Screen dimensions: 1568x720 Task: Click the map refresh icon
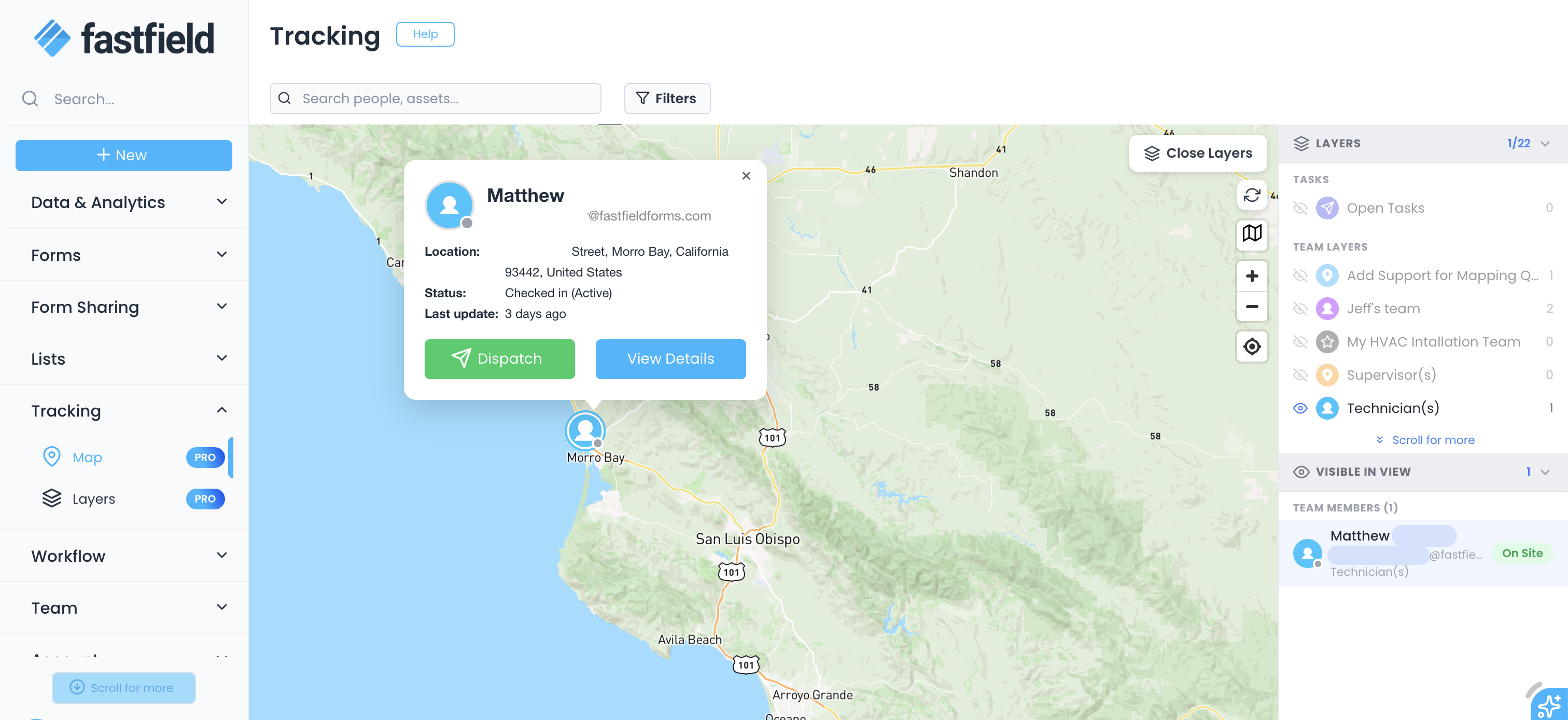1252,195
